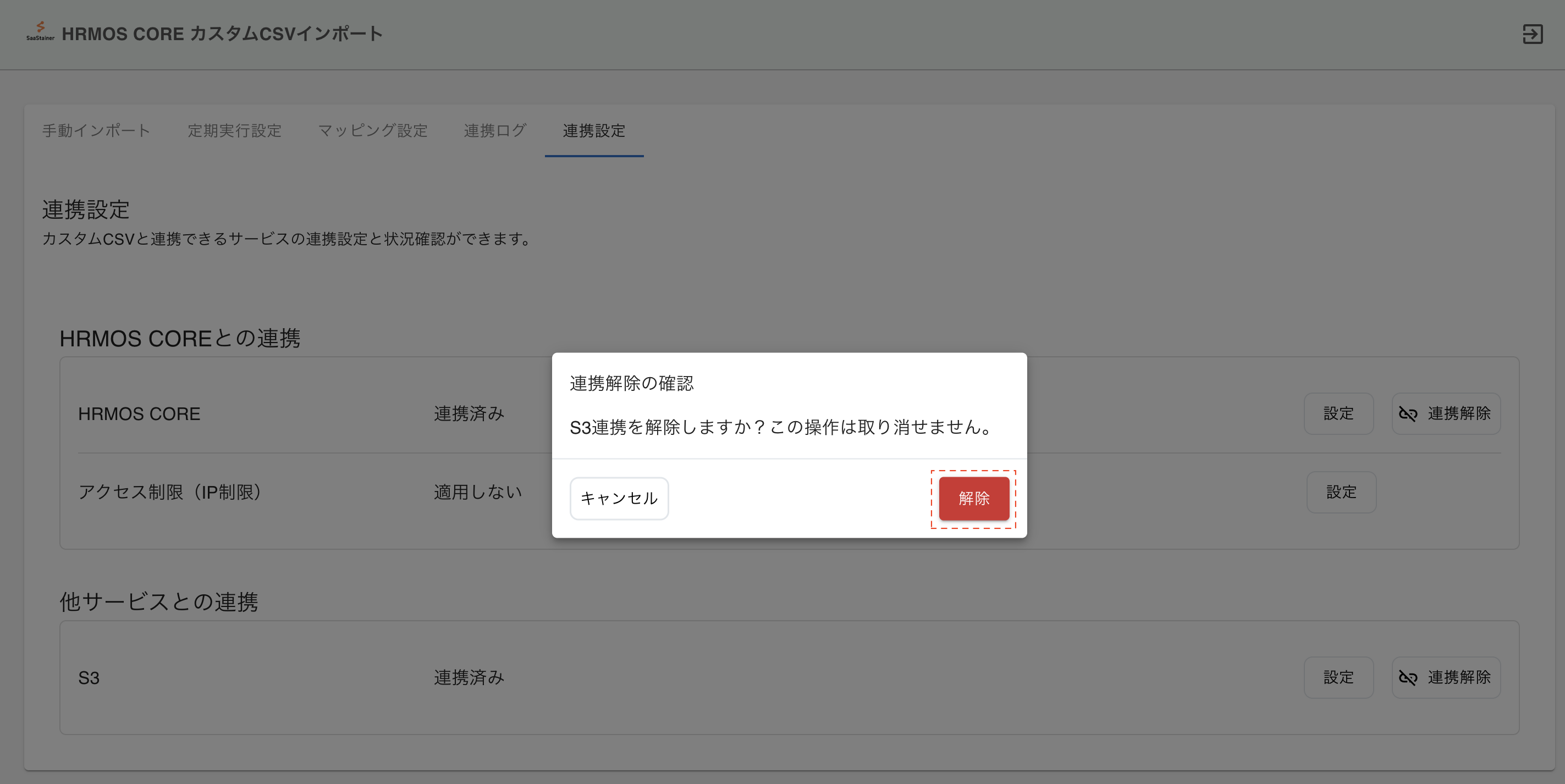This screenshot has width=1565, height=784.
Task: Click the アクセス制限（IP制限） row label
Action: coord(169,492)
